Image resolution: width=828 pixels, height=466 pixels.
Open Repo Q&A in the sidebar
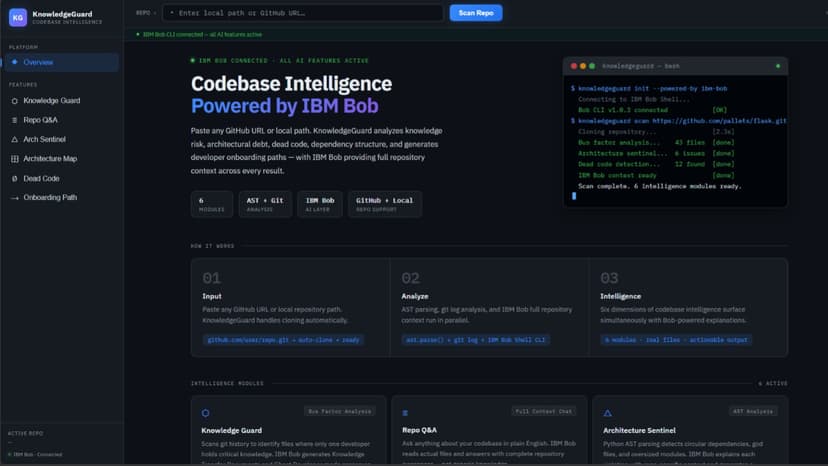[x=62, y=120]
